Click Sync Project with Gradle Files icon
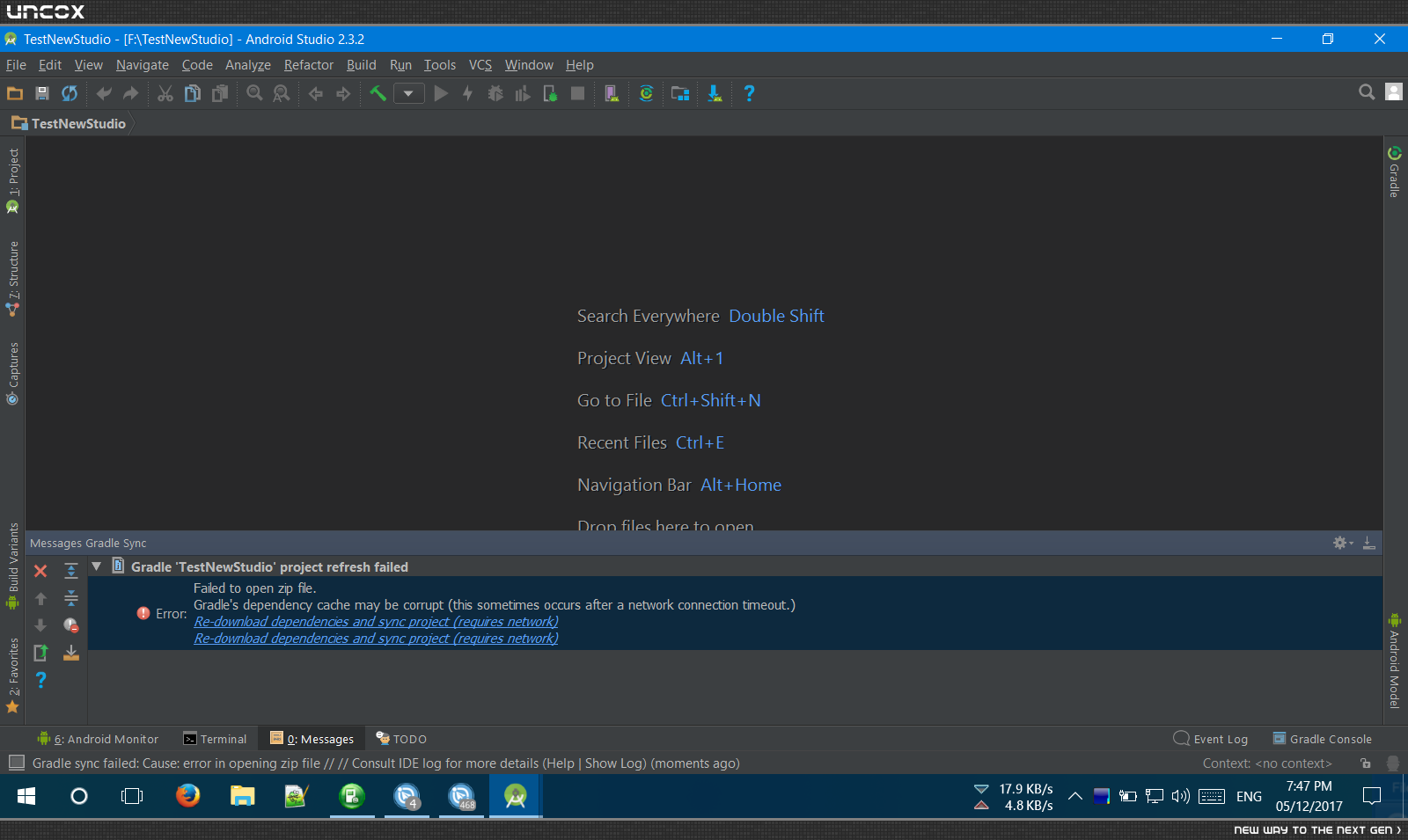The width and height of the screenshot is (1408, 840). (646, 93)
